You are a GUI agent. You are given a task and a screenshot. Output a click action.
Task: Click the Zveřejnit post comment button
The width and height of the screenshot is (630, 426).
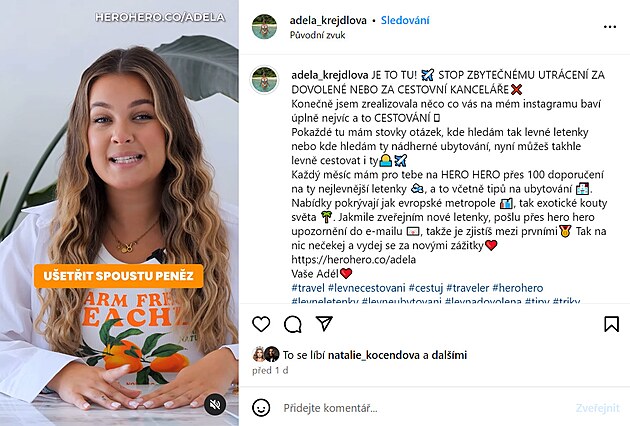coord(597,408)
